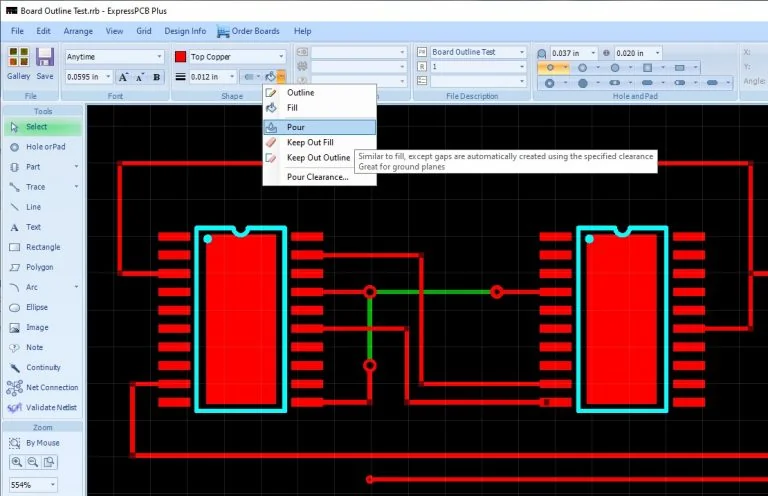Expand the Trace tool dropdown arrow
Image resolution: width=768 pixels, height=496 pixels.
click(x=76, y=187)
